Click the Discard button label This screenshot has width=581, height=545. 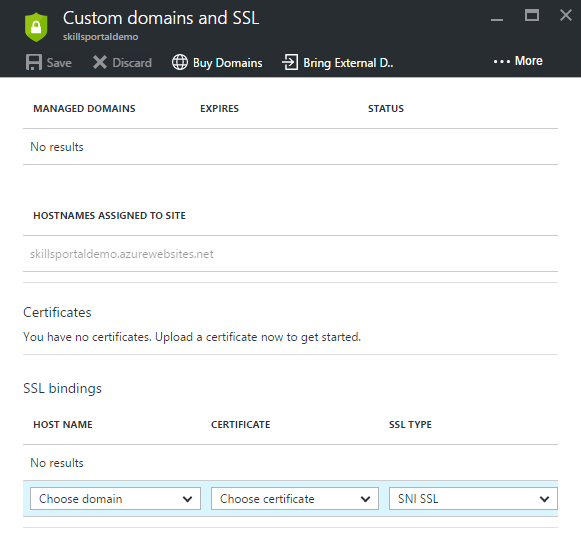[132, 63]
